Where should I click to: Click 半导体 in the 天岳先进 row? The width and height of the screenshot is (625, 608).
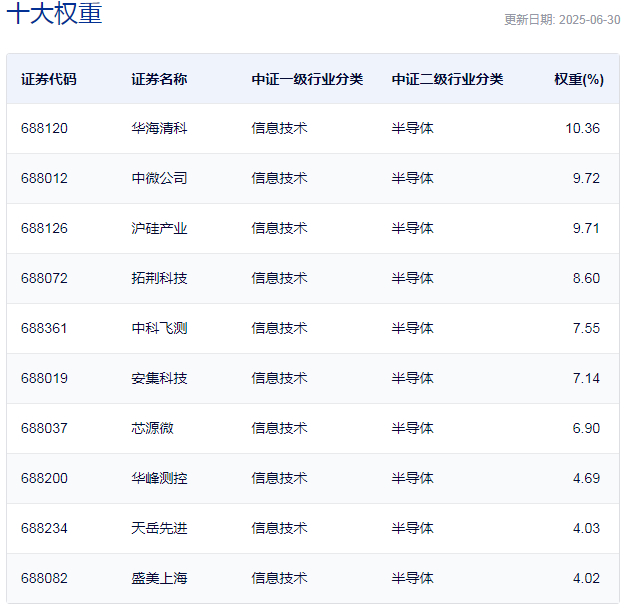(413, 528)
